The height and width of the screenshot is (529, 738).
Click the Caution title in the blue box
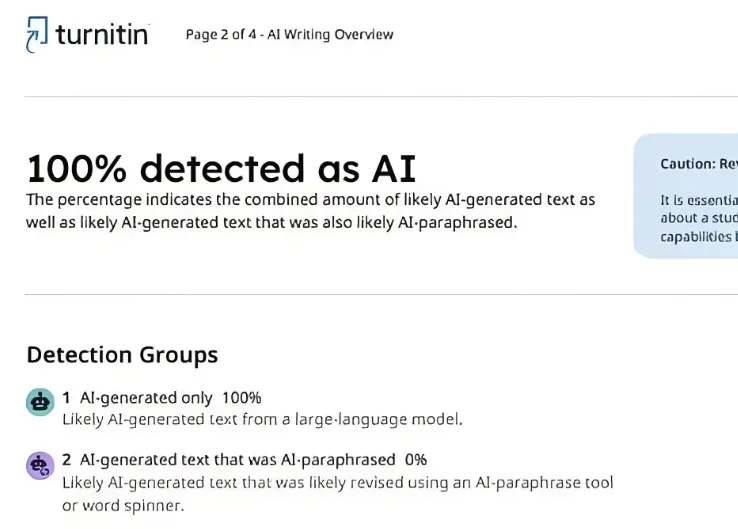click(x=699, y=164)
